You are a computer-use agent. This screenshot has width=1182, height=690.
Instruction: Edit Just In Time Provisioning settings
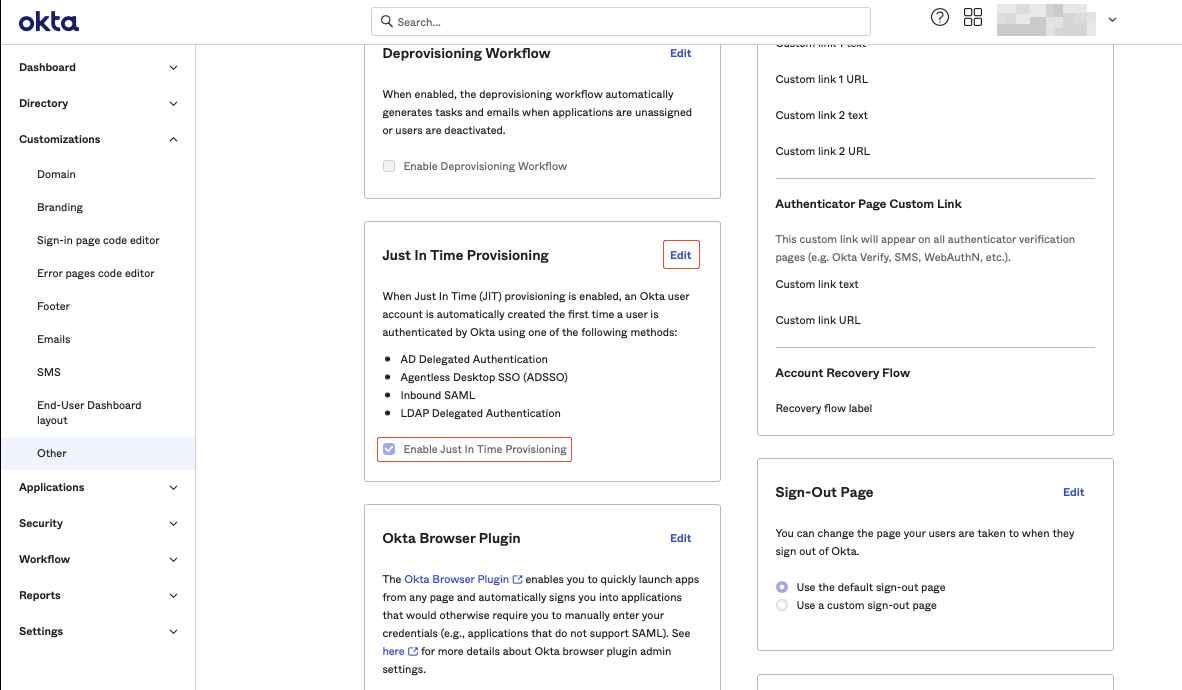coord(681,255)
